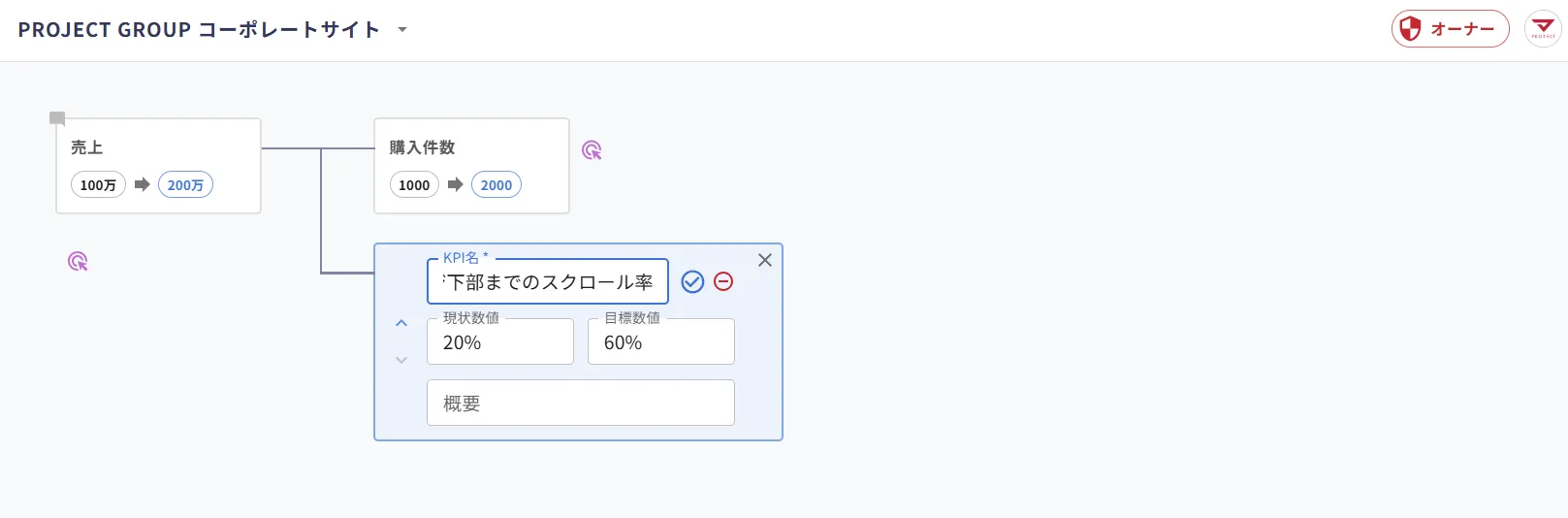1568x518 pixels.
Task: Focus the 現状数値 field showing 20%
Action: point(500,341)
